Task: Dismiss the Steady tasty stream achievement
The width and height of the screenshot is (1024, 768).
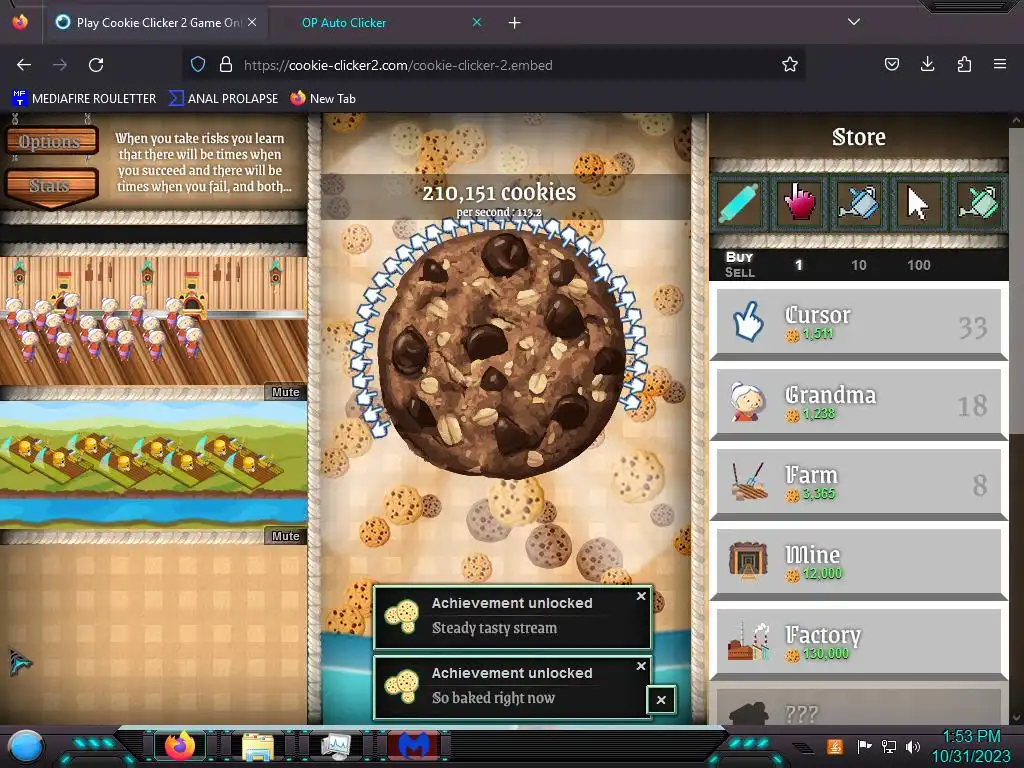Action: [x=641, y=596]
